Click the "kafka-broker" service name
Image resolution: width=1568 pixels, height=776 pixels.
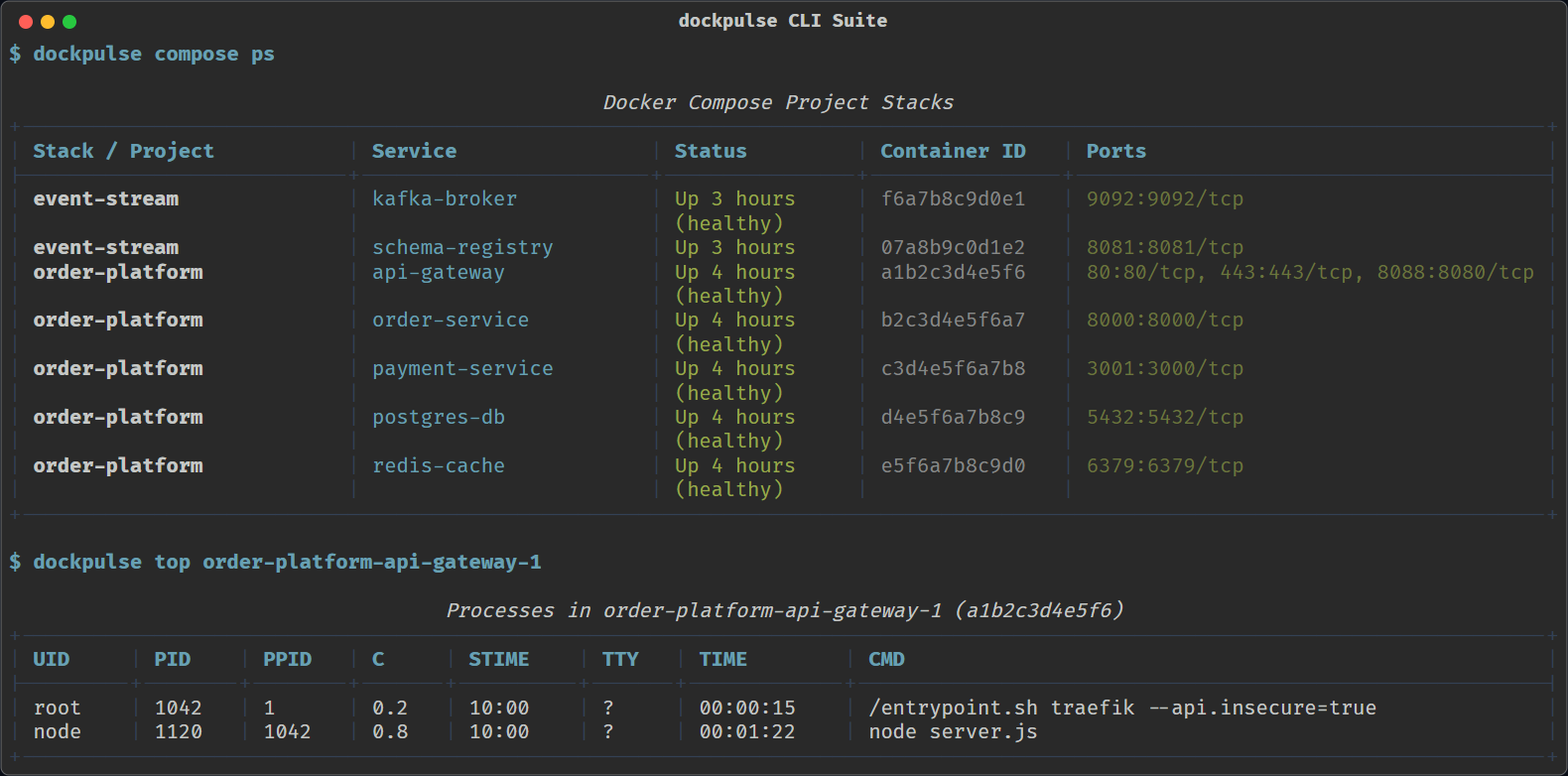click(445, 199)
